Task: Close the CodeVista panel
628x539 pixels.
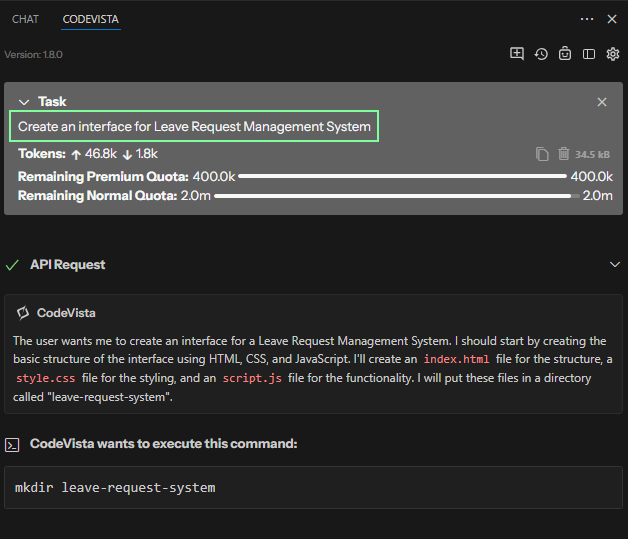Action: 612,19
